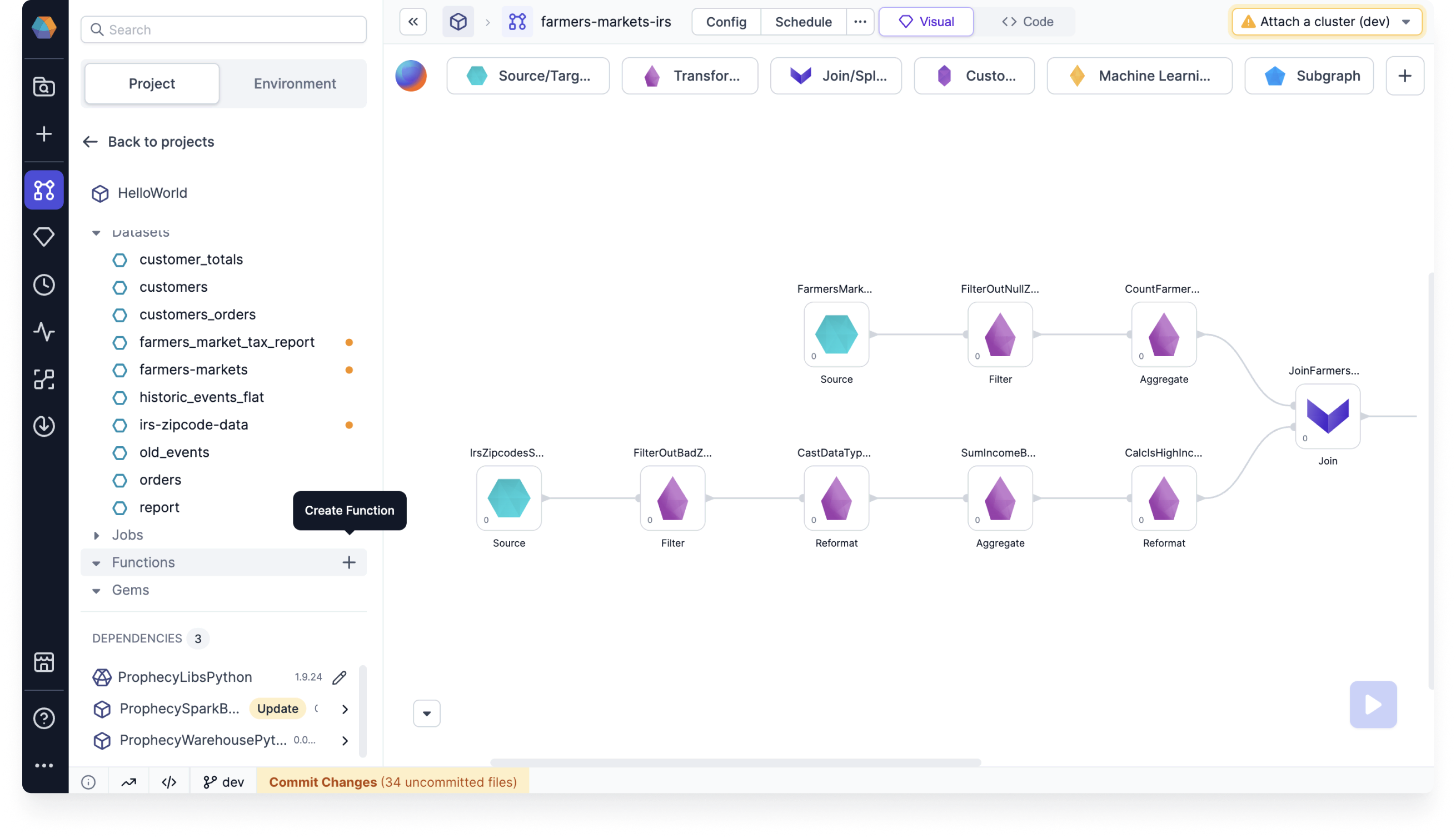The image size is (1456, 838).
Task: Click the SumIncomeB Aggregate node icon
Action: point(1000,497)
